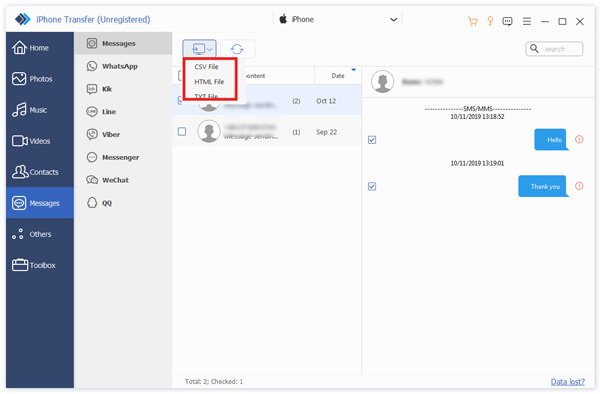Click the shopping cart purchase icon
This screenshot has height=394, width=600.
tap(473, 21)
